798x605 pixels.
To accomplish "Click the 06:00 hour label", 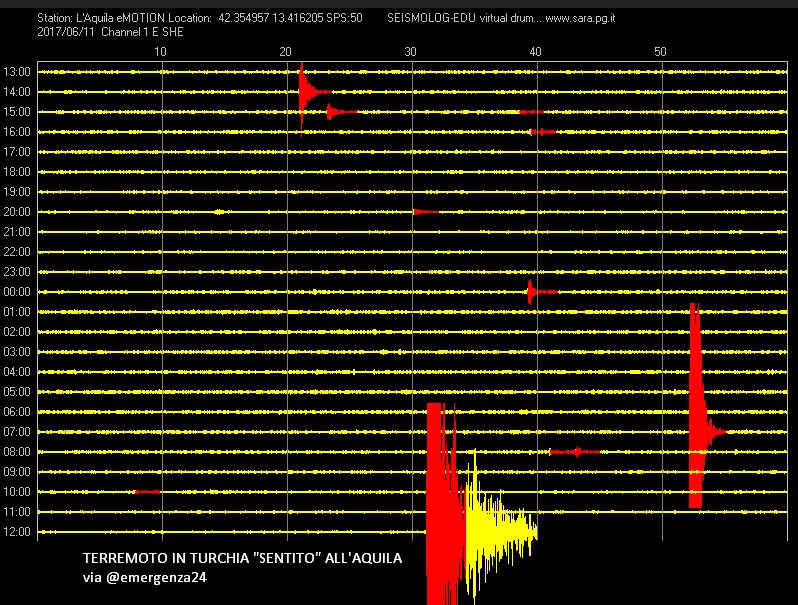I will 17,412.
